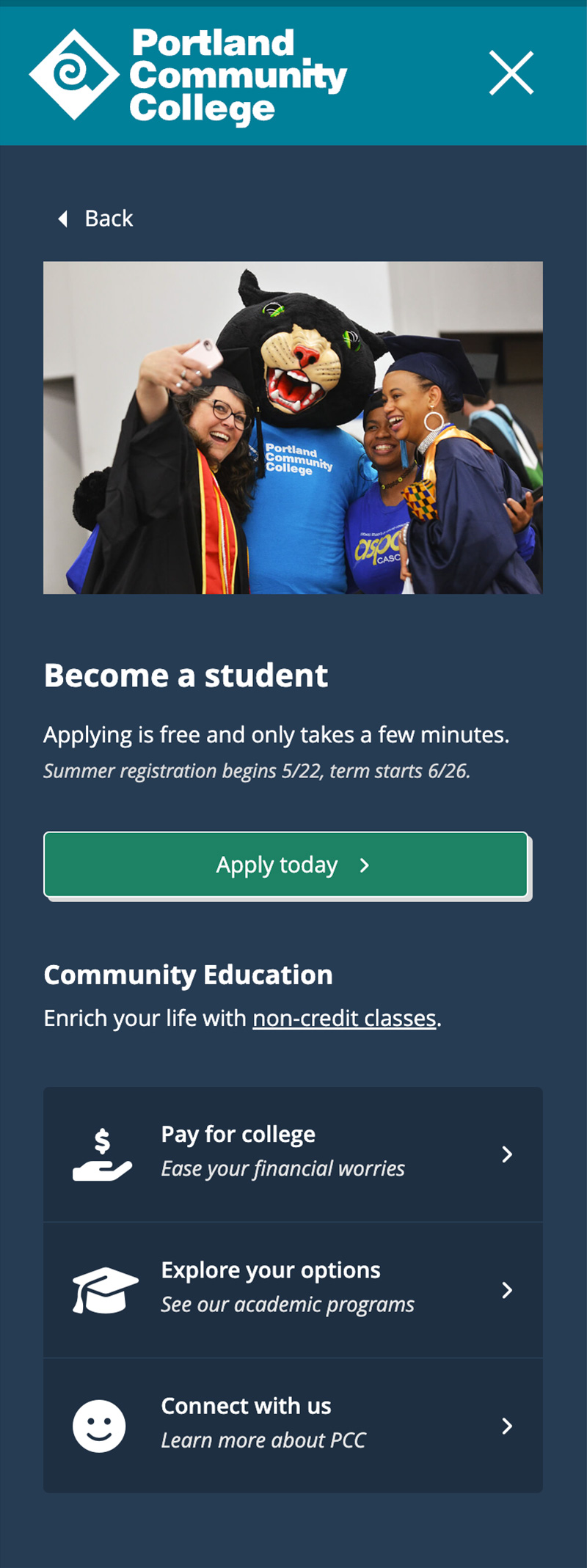Select the Explore your options title
Viewport: 587px width, 1568px height.
click(x=270, y=1270)
